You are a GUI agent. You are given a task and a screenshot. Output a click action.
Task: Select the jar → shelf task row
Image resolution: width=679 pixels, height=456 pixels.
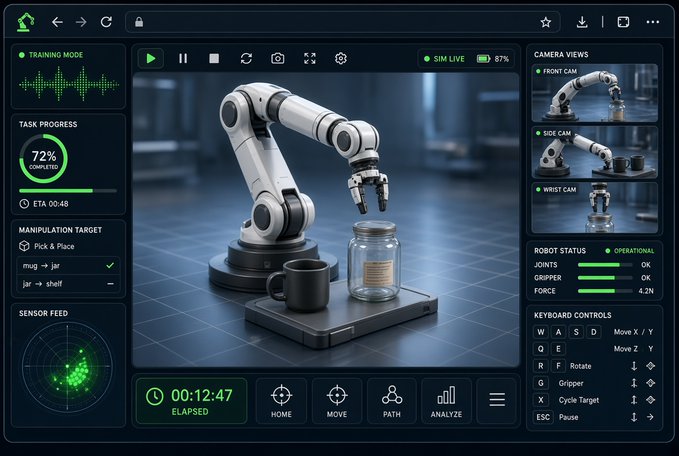point(68,284)
